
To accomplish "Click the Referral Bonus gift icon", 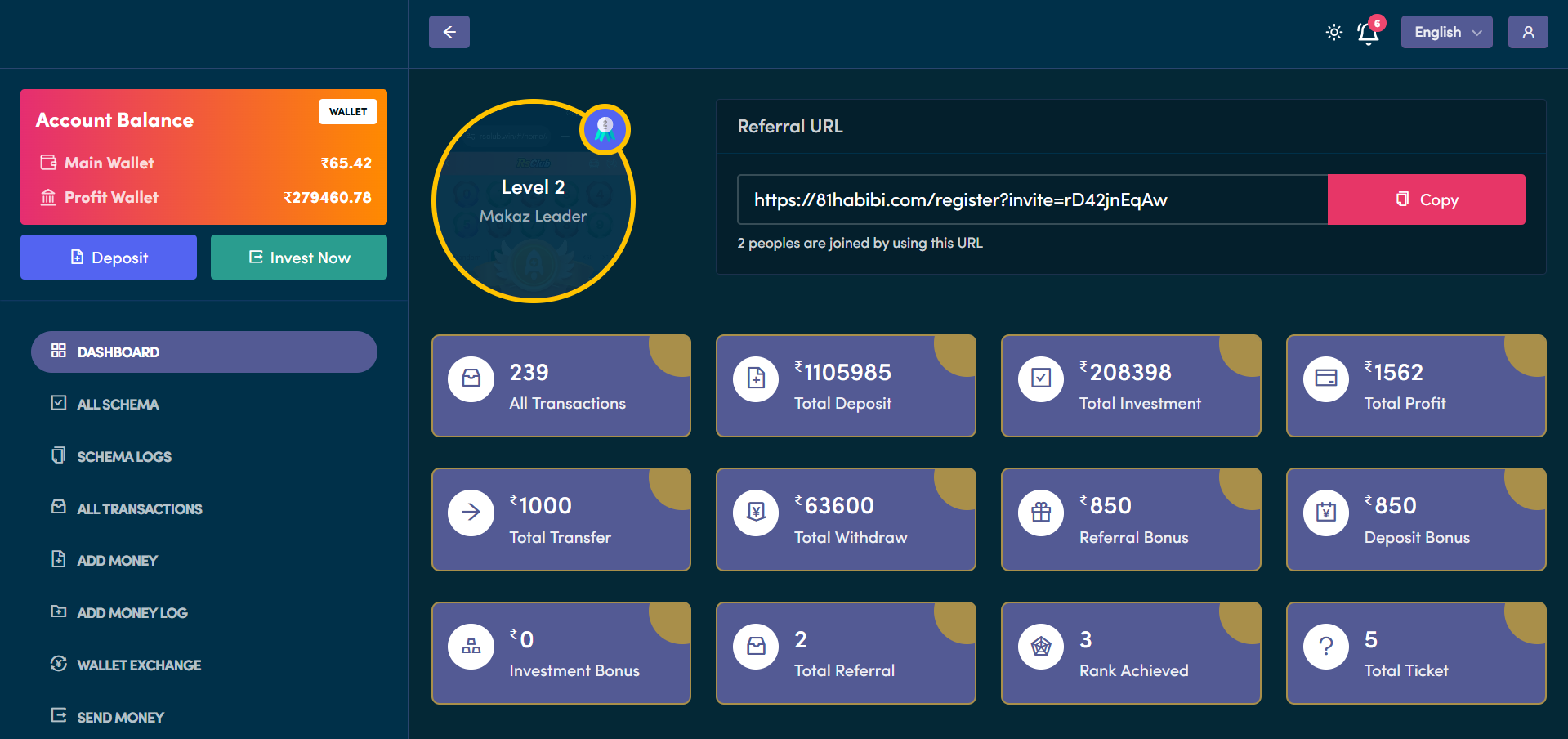I will pos(1040,513).
